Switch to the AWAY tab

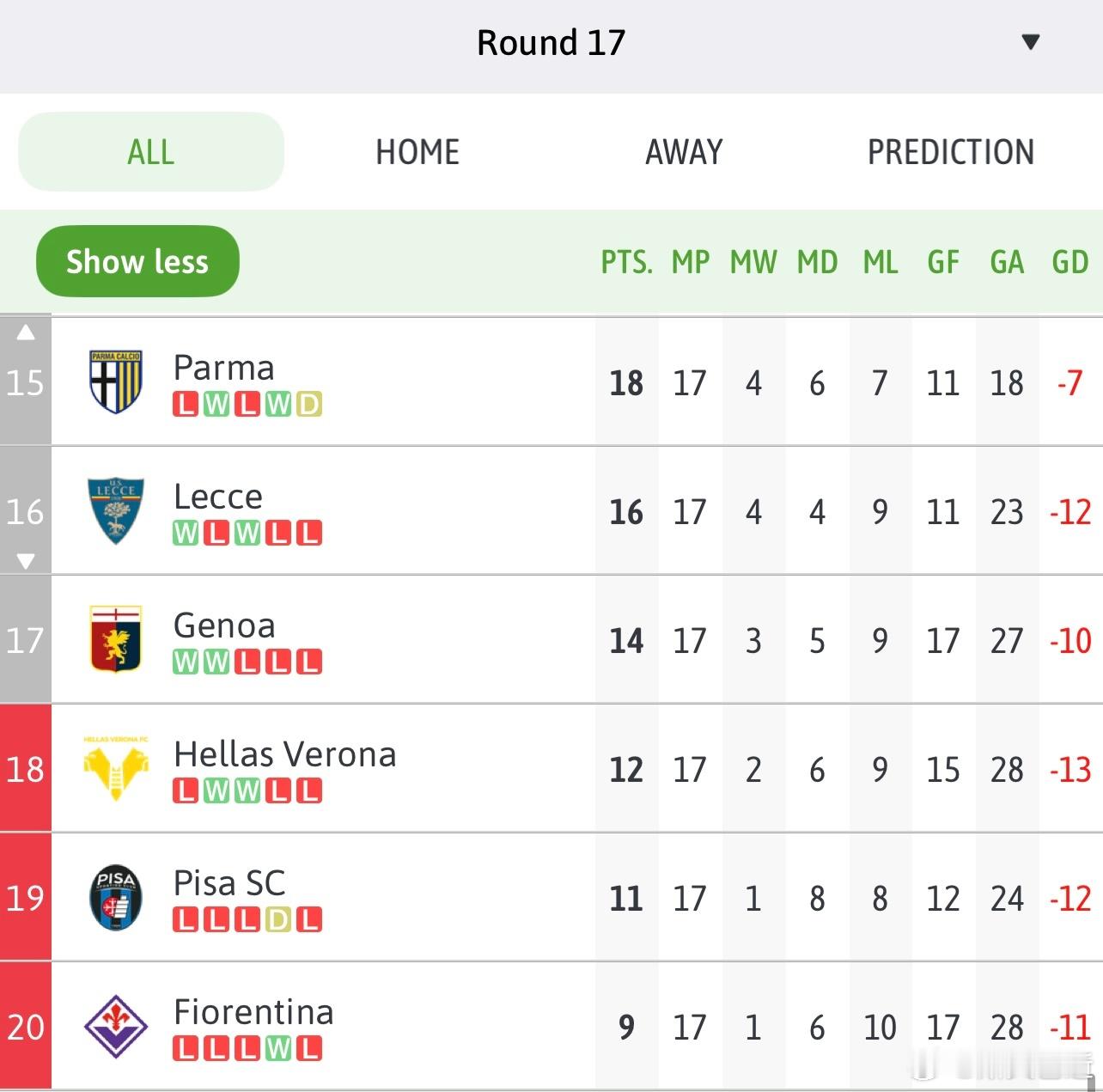684,152
